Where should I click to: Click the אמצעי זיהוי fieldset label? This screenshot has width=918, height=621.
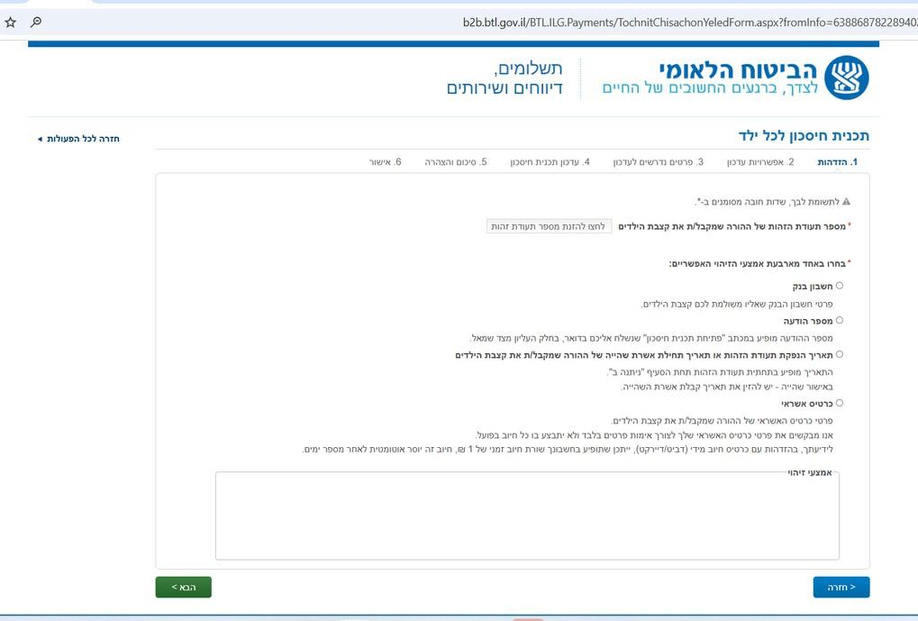(x=810, y=472)
